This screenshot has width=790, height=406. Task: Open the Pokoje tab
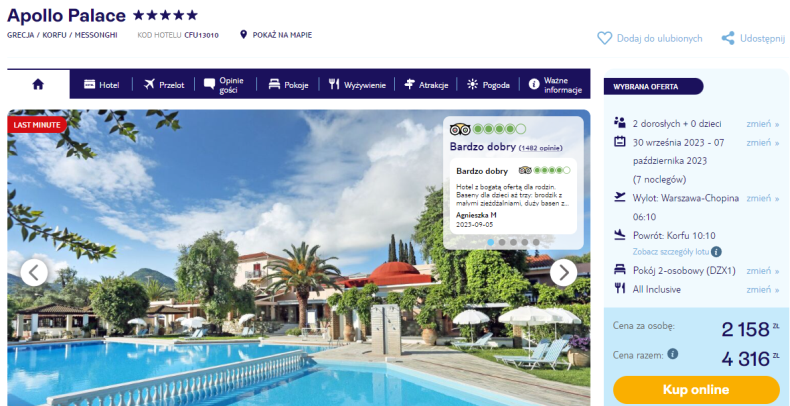tap(288, 85)
